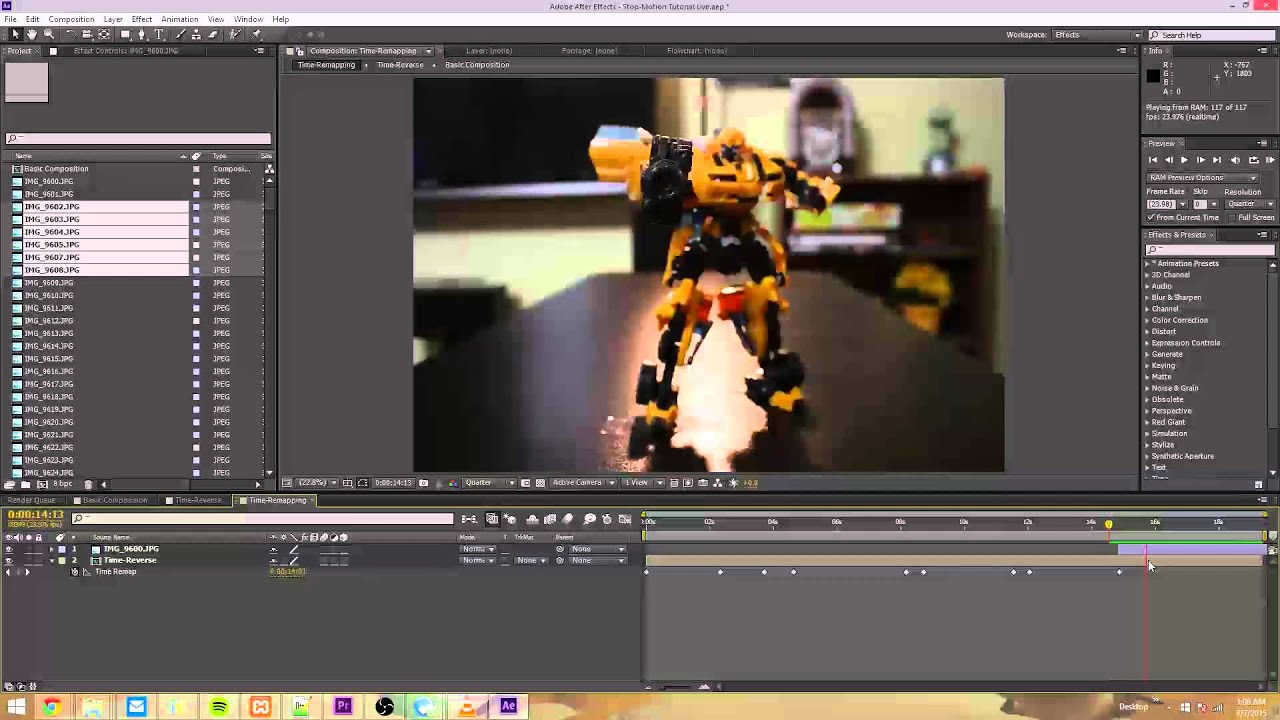Select the Zoom magnifier tool
Viewport: 1280px width, 720px height.
pos(49,34)
